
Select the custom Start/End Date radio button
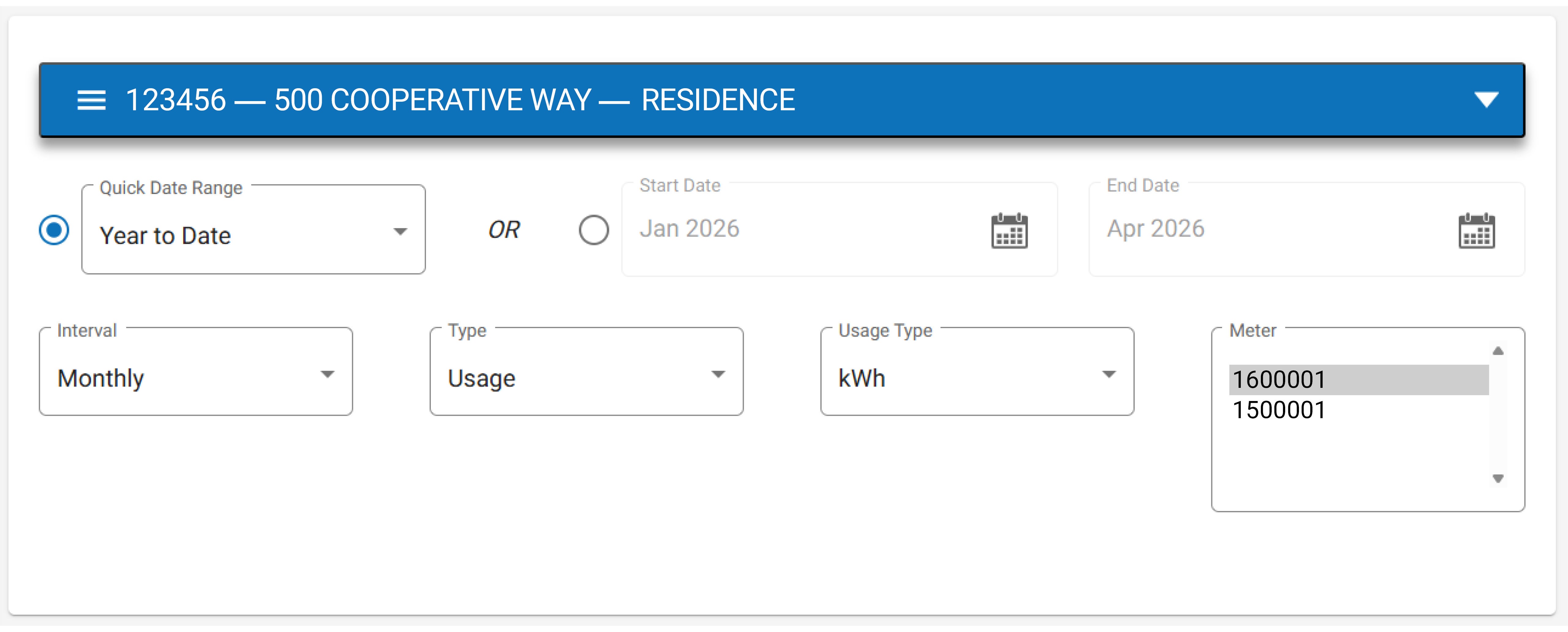pyautogui.click(x=594, y=230)
